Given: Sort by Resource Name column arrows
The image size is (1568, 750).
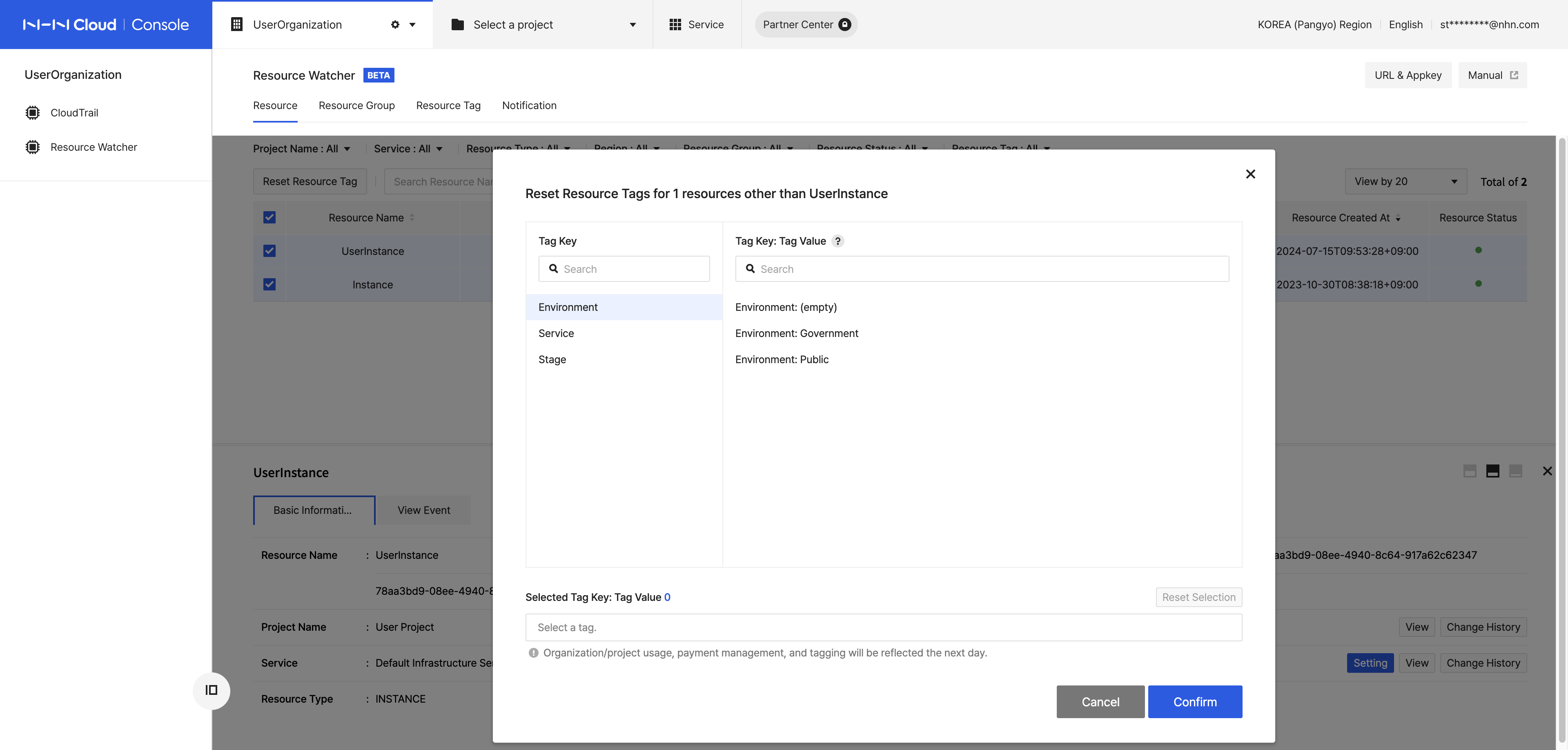Looking at the screenshot, I should point(412,217).
